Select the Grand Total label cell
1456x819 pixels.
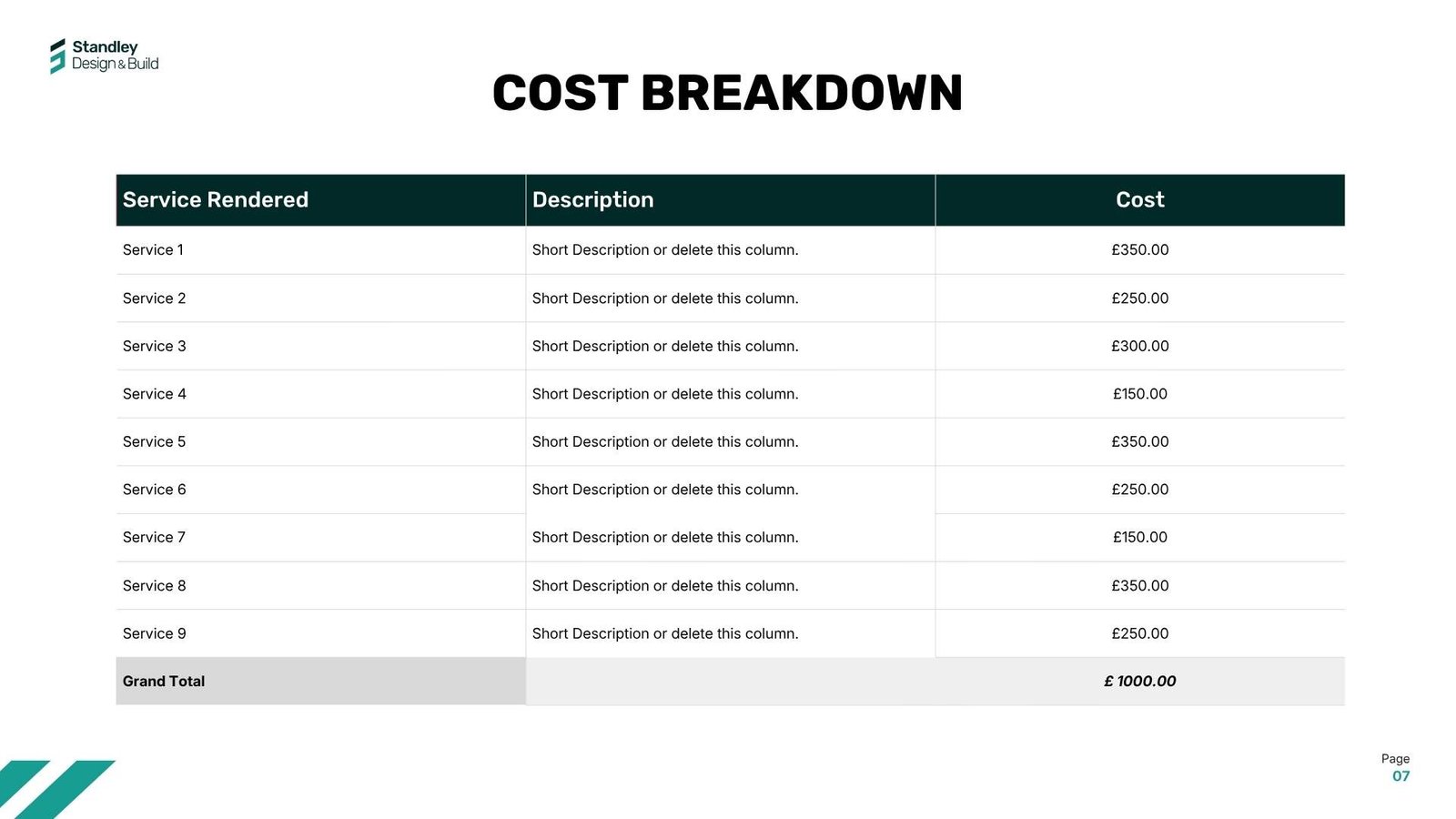(x=164, y=682)
